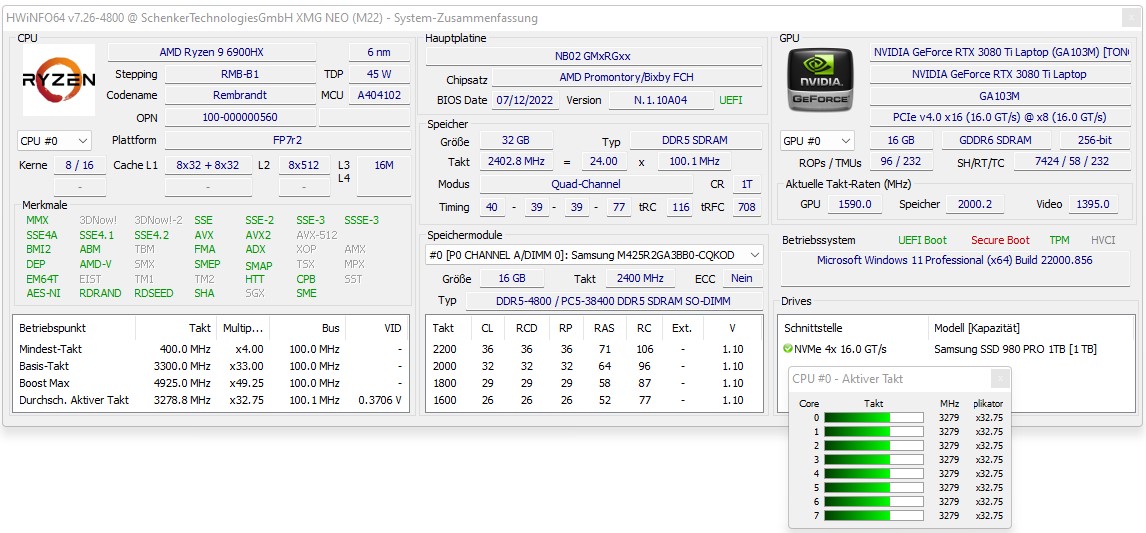Screen dimensions: 1146x533
Task: Click the OPN 100-000000560 field
Action: [240, 117]
